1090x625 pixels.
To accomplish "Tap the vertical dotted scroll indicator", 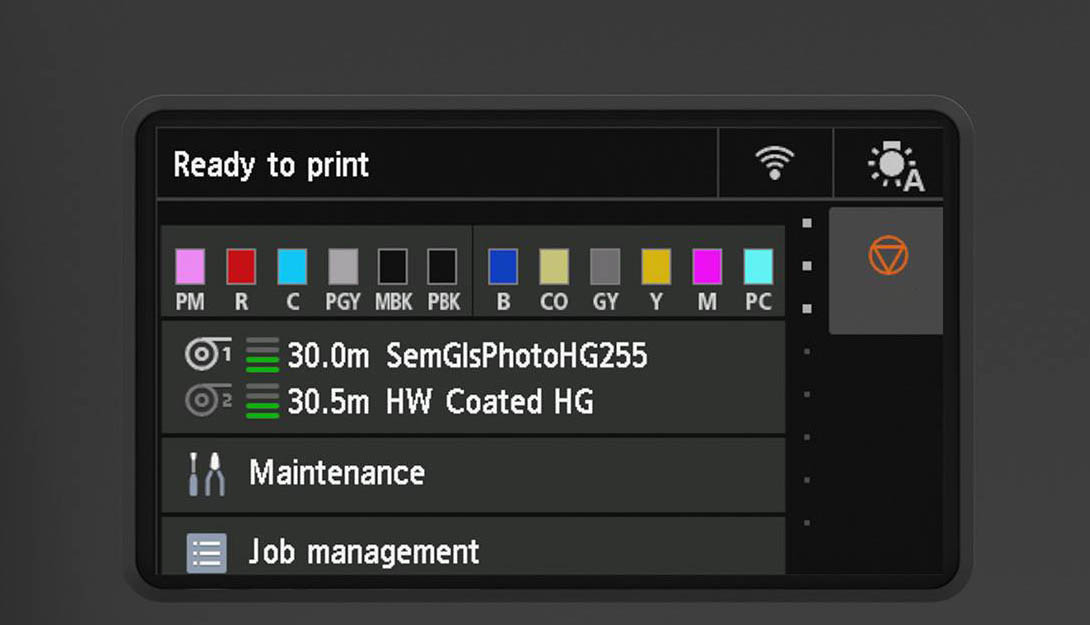I will tap(807, 372).
